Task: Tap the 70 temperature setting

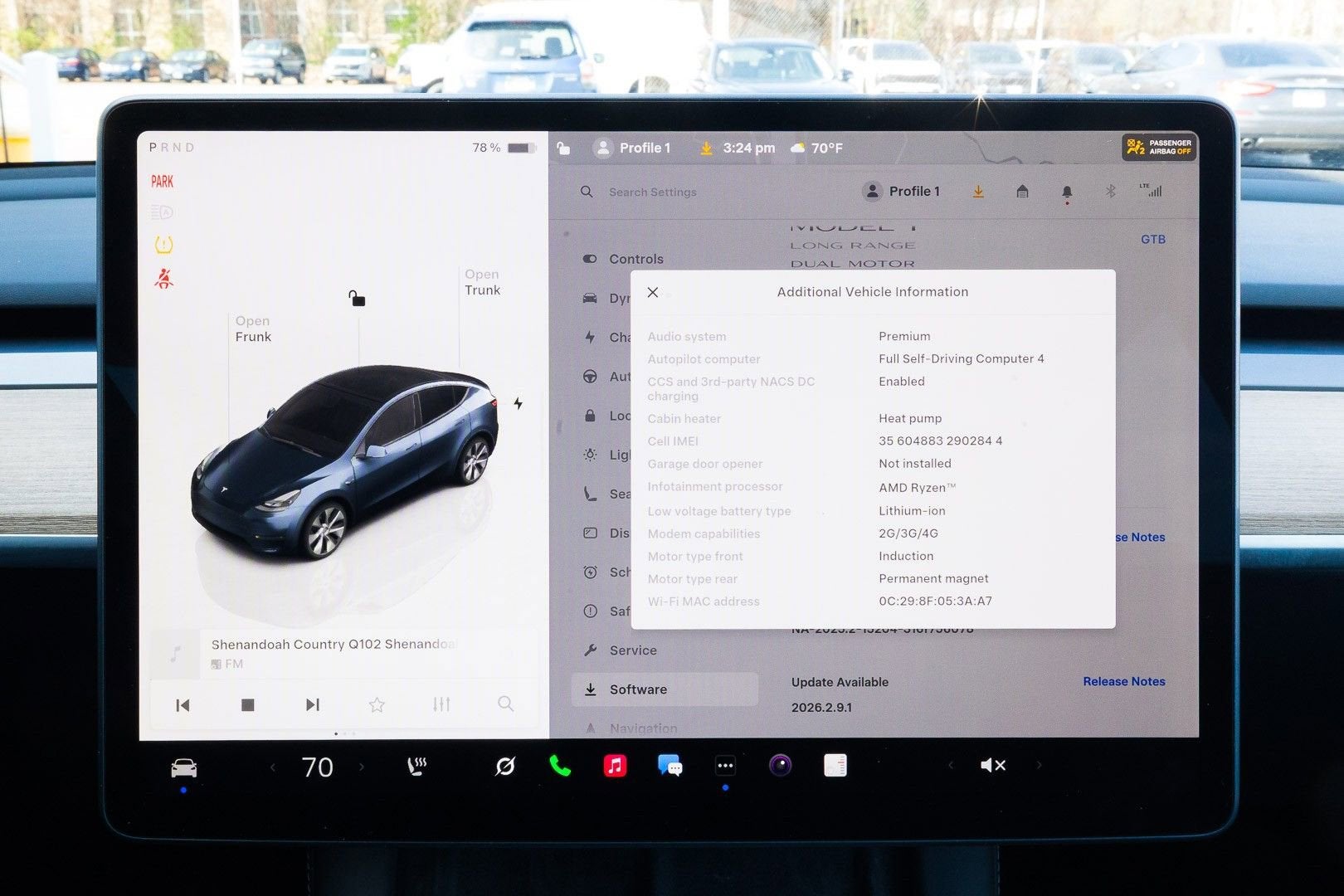Action: pyautogui.click(x=317, y=767)
